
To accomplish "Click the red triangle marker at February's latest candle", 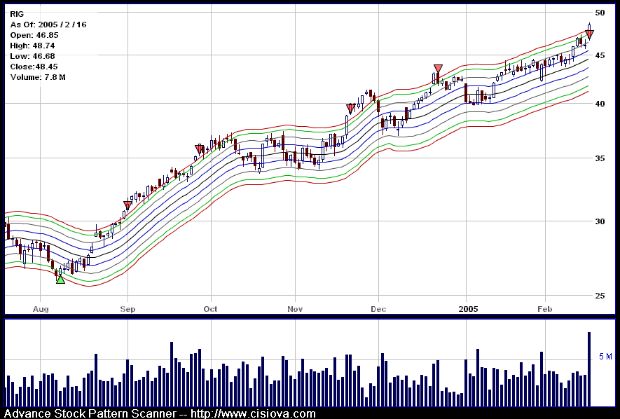I will point(589,35).
